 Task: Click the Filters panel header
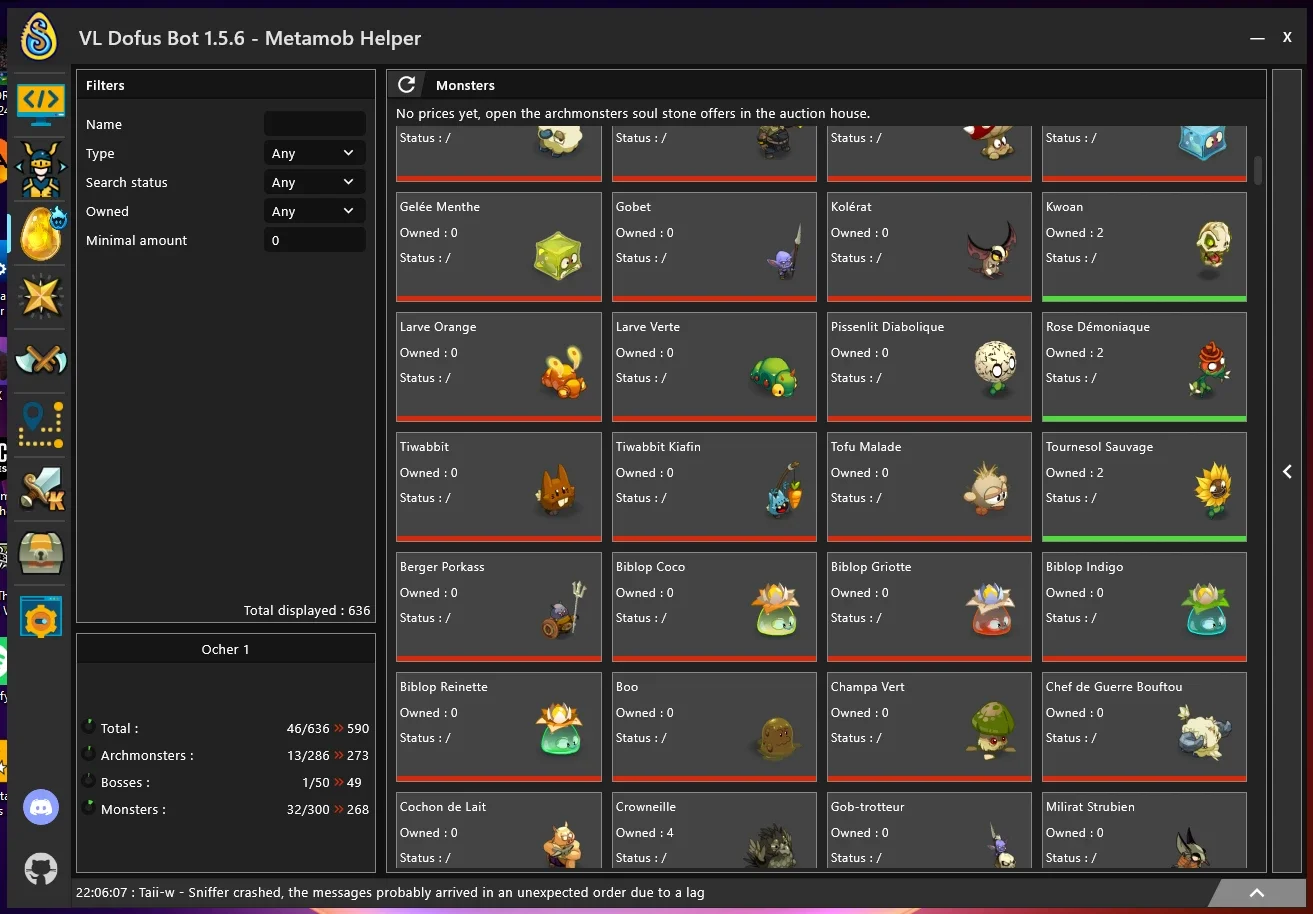coord(225,85)
